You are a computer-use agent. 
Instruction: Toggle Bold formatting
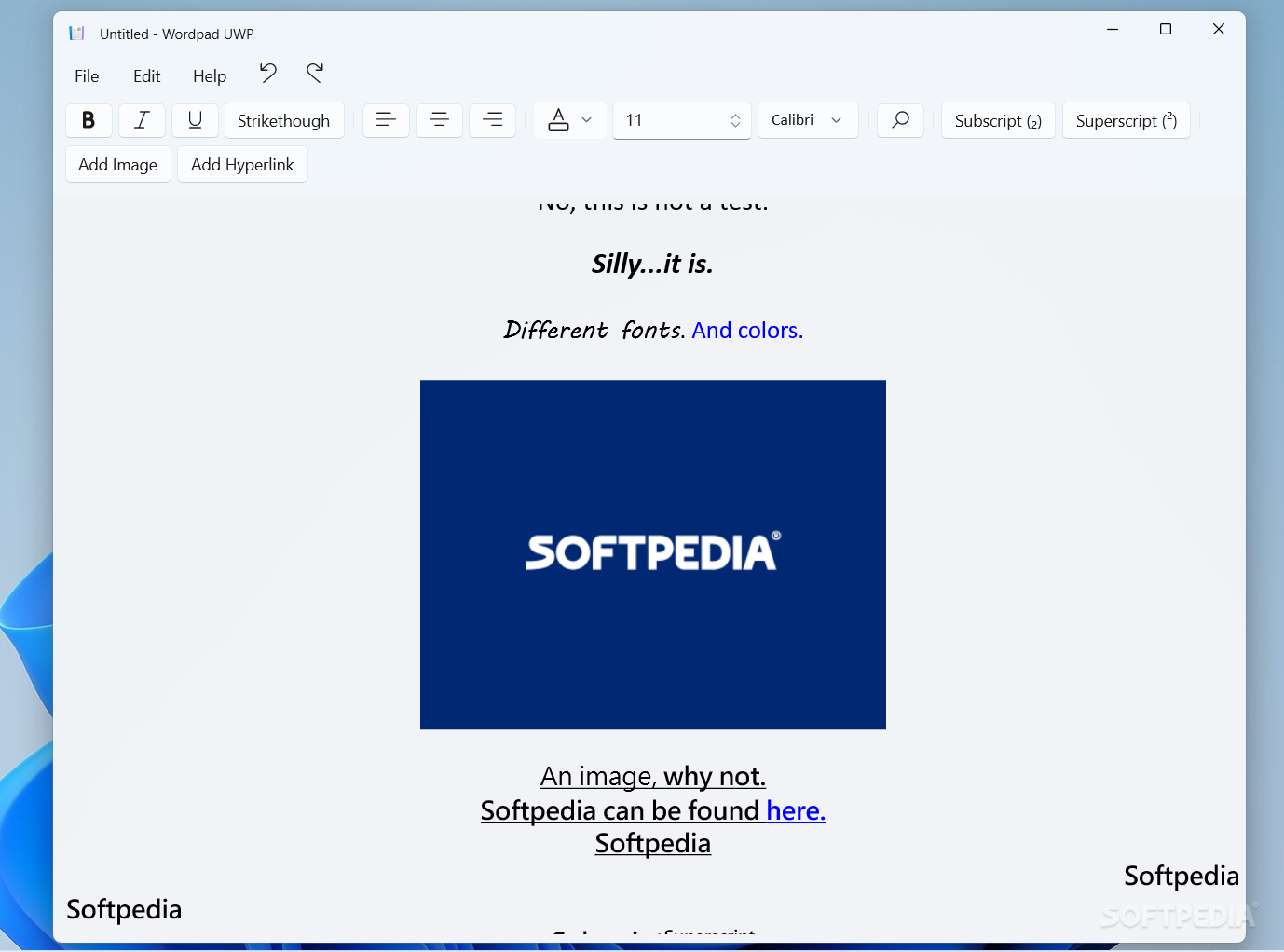tap(89, 120)
